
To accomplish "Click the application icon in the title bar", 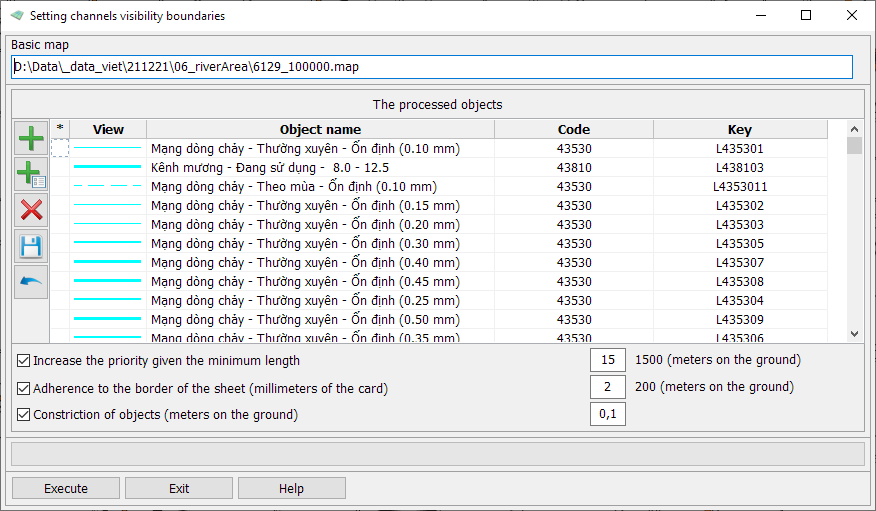I will pos(16,16).
